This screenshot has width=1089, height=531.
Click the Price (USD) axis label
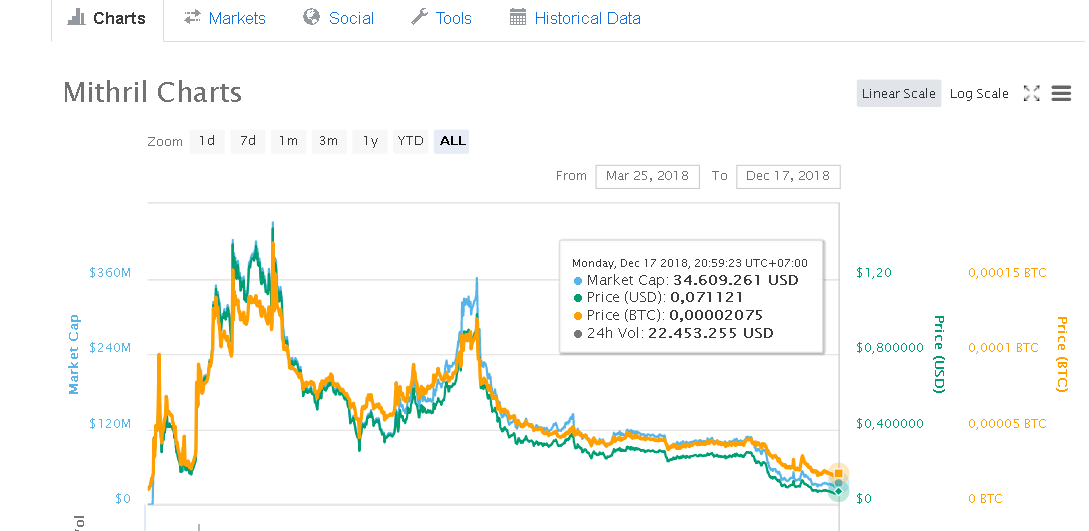pos(939,354)
